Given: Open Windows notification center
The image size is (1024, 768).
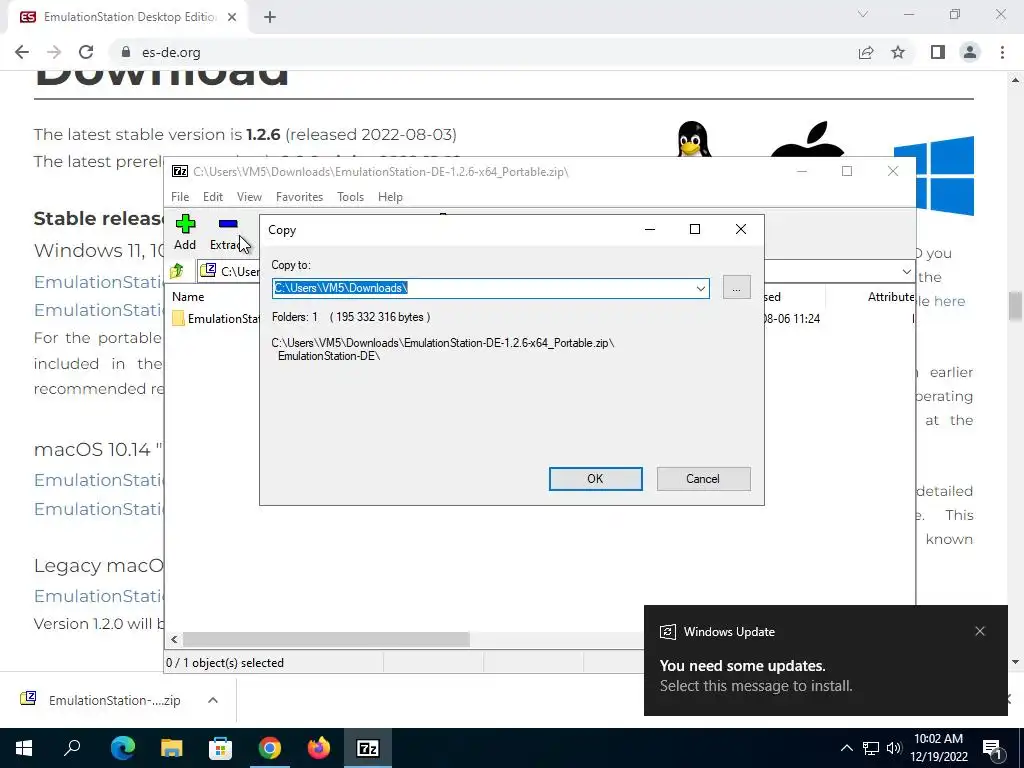Looking at the screenshot, I should pyautogui.click(x=993, y=750).
